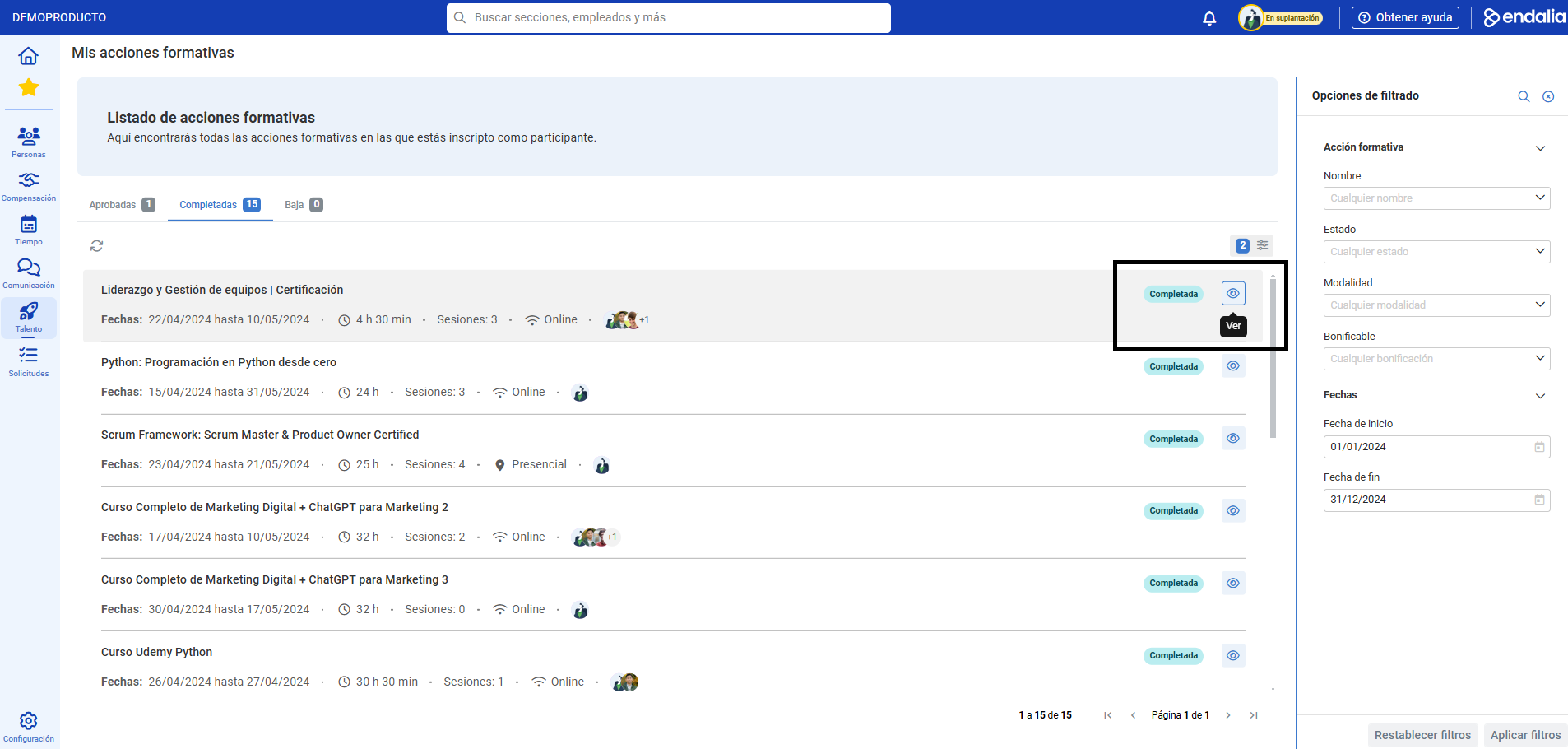Viewport: 1568px width, 749px height.
Task: Open Curso Udemy Python title
Action: [x=156, y=652]
